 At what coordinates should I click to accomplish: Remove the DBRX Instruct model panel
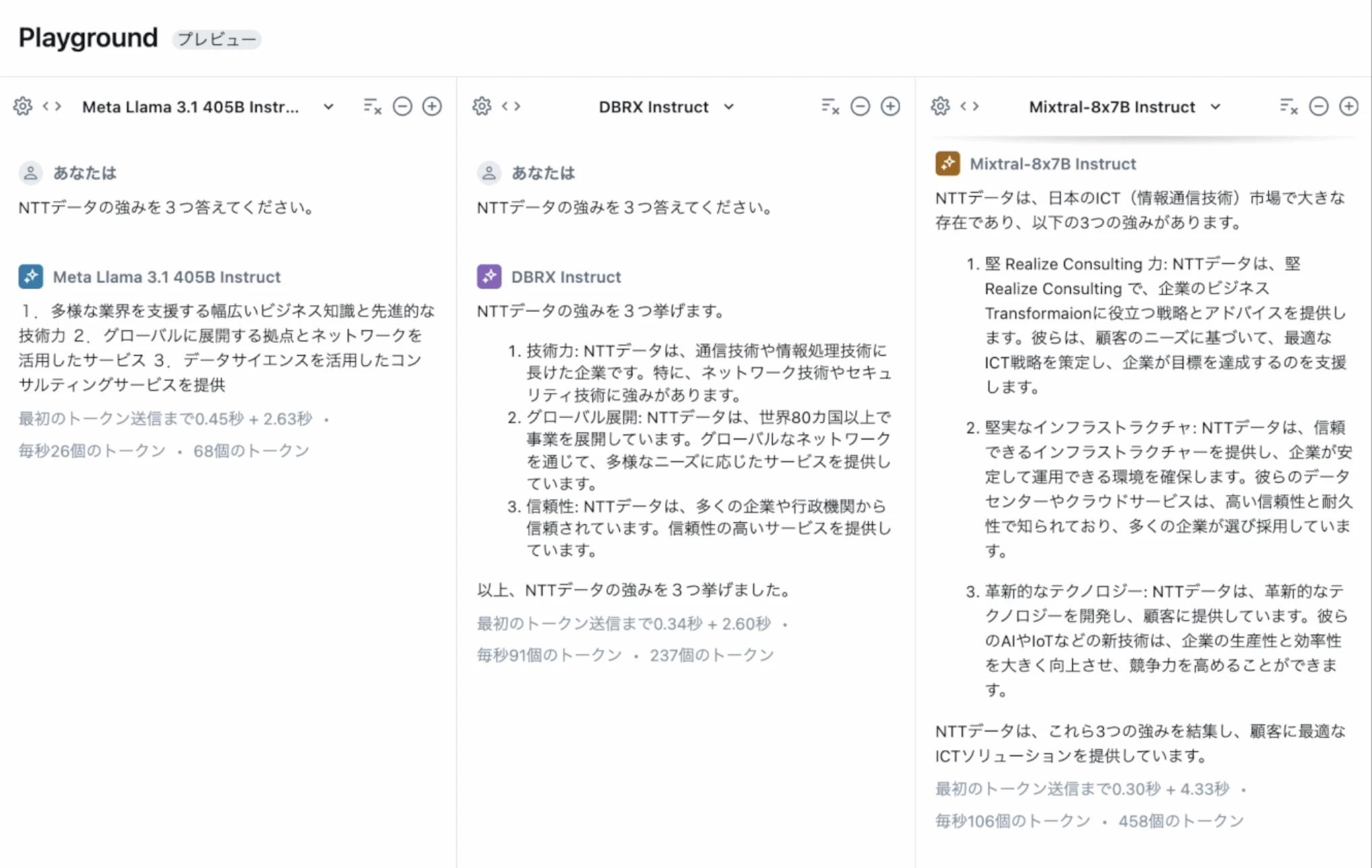(861, 106)
